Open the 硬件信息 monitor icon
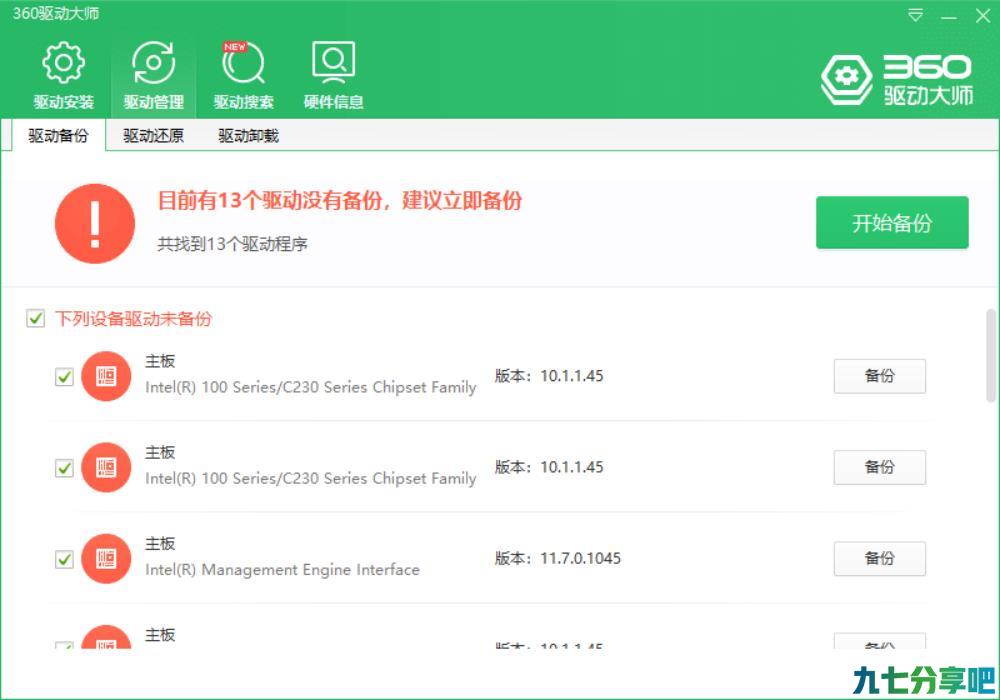1000x700 pixels. [x=333, y=62]
